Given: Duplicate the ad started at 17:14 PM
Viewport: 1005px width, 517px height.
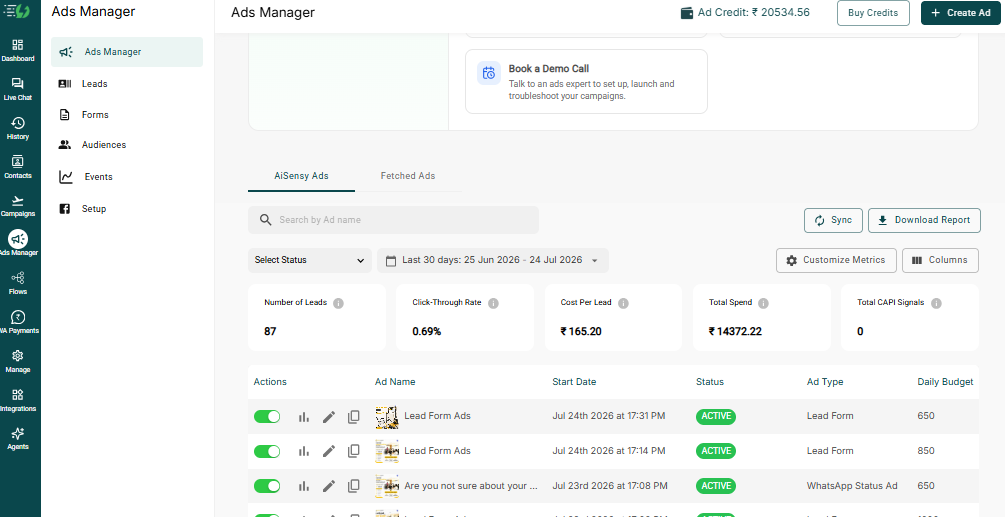Looking at the screenshot, I should tap(353, 451).
